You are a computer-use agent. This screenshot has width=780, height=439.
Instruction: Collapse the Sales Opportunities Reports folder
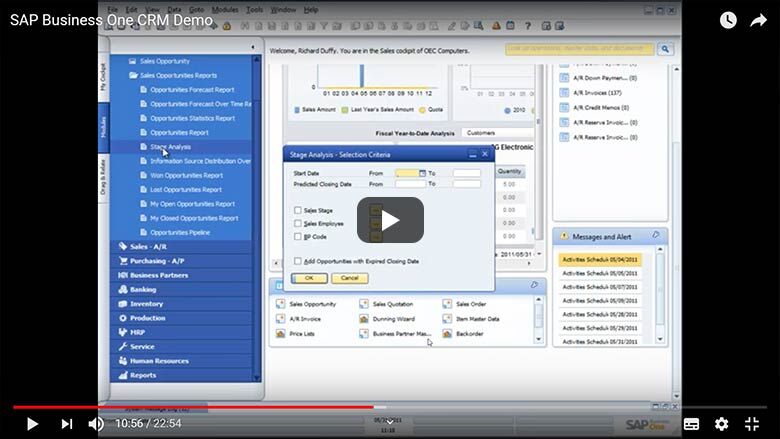133,75
